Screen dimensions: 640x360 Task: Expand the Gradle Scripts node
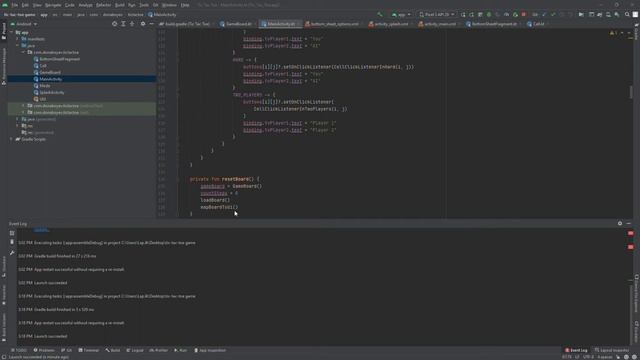pyautogui.click(x=11, y=139)
